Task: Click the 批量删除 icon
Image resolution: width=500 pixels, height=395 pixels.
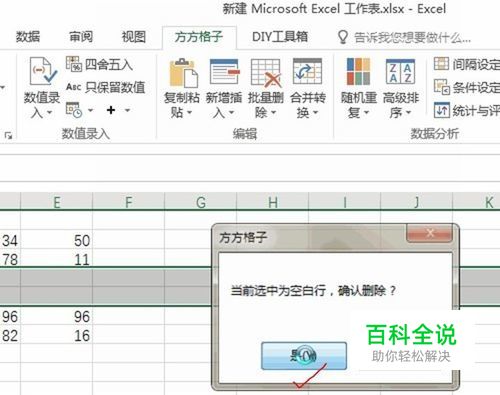Action: pos(265,73)
